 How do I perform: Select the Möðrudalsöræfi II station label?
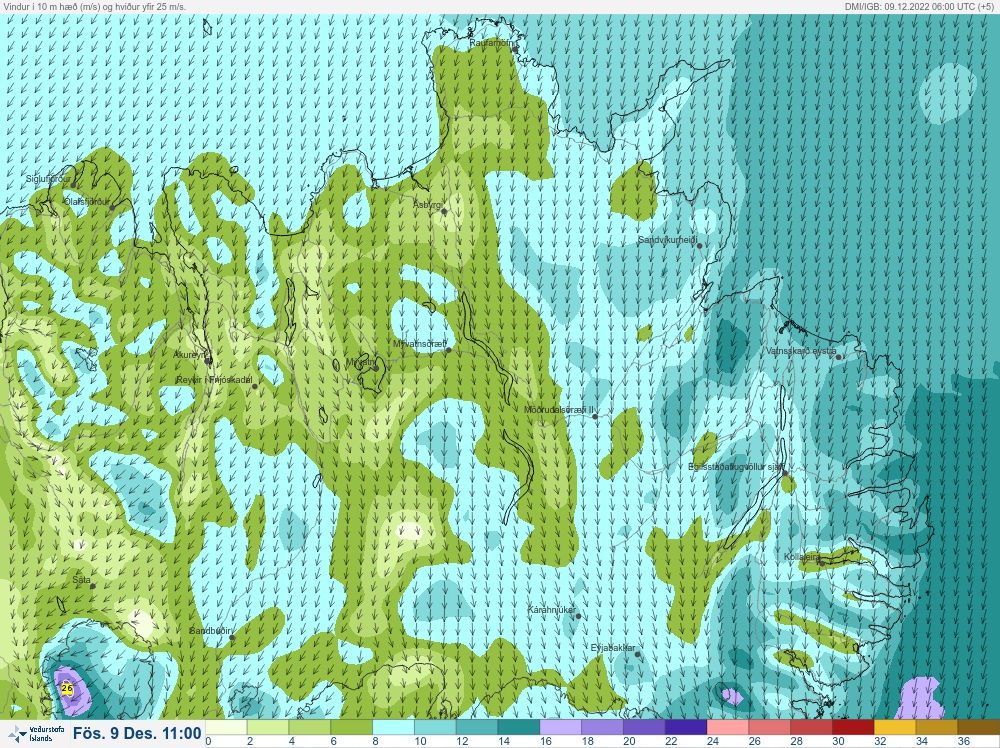pos(559,410)
